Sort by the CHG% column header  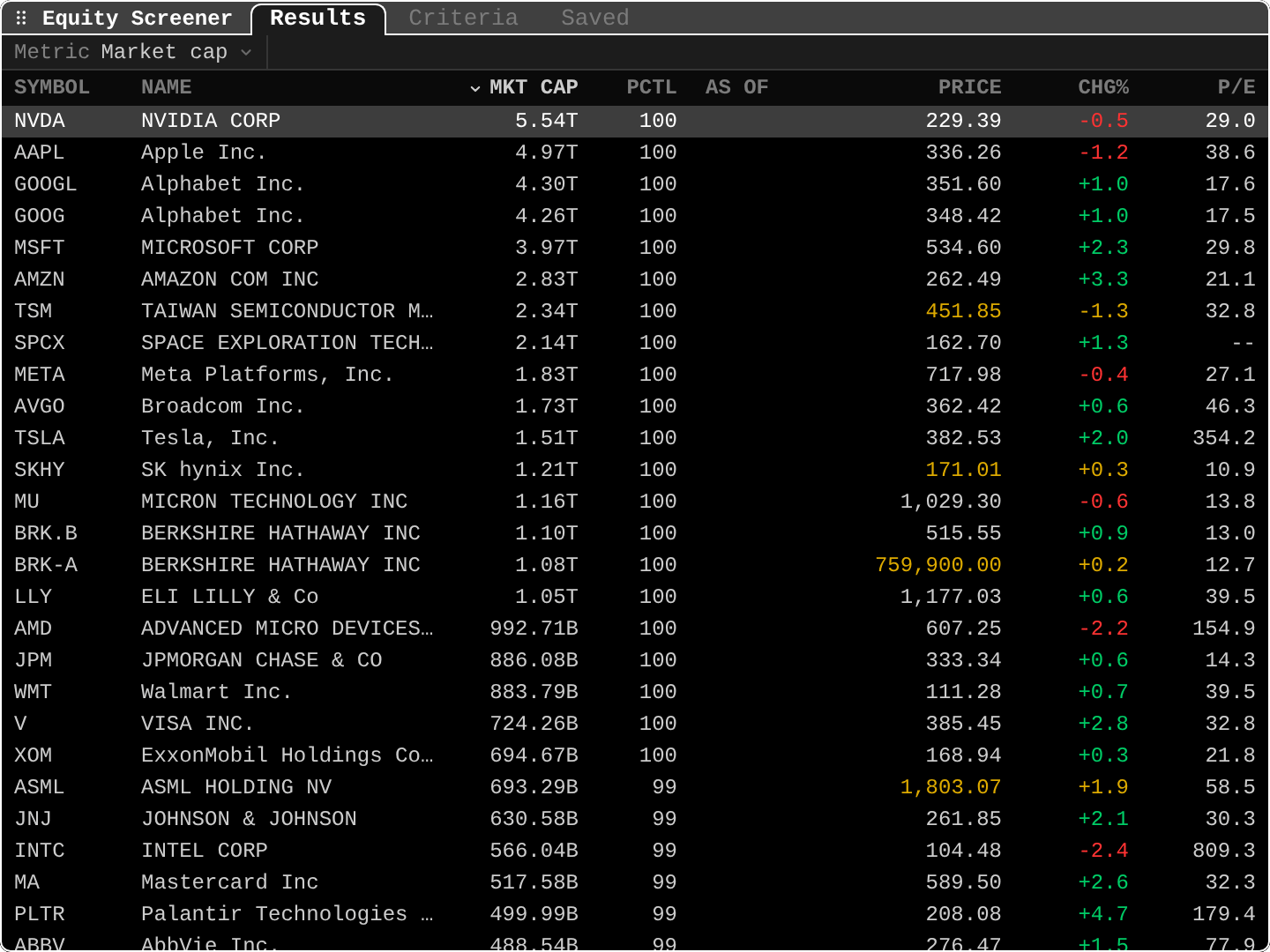(x=1103, y=87)
